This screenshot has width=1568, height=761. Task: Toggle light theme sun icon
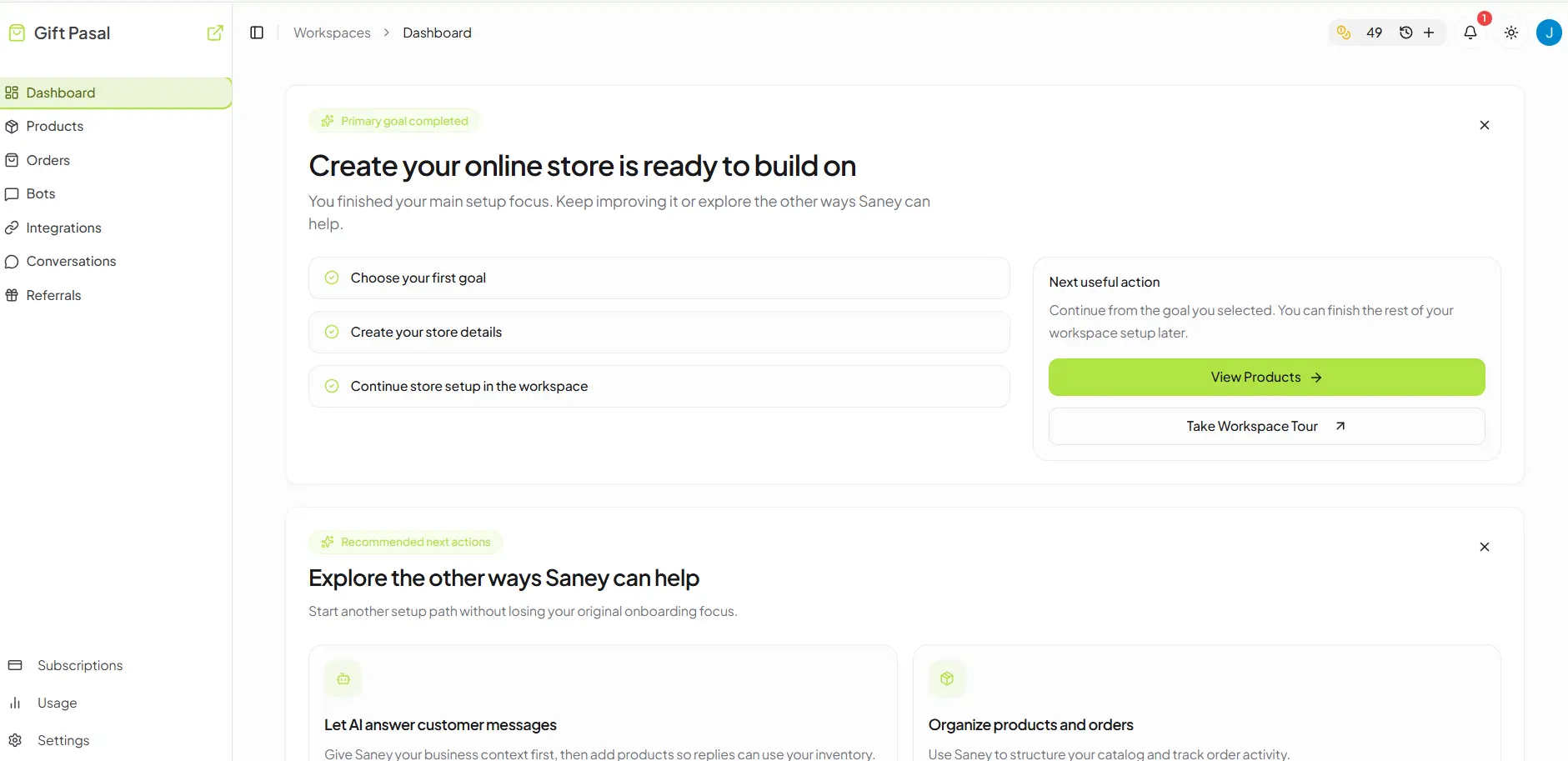click(x=1511, y=33)
